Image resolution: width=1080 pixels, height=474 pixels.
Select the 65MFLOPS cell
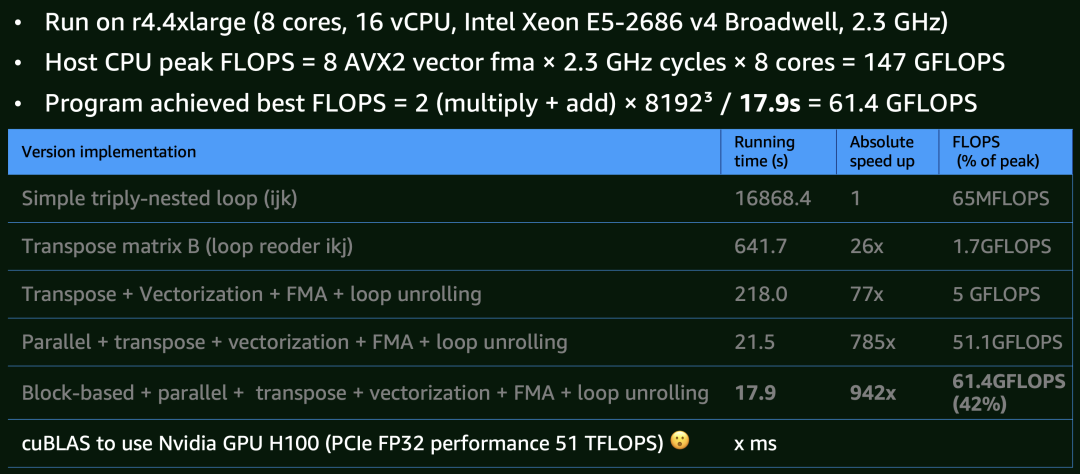(1001, 199)
